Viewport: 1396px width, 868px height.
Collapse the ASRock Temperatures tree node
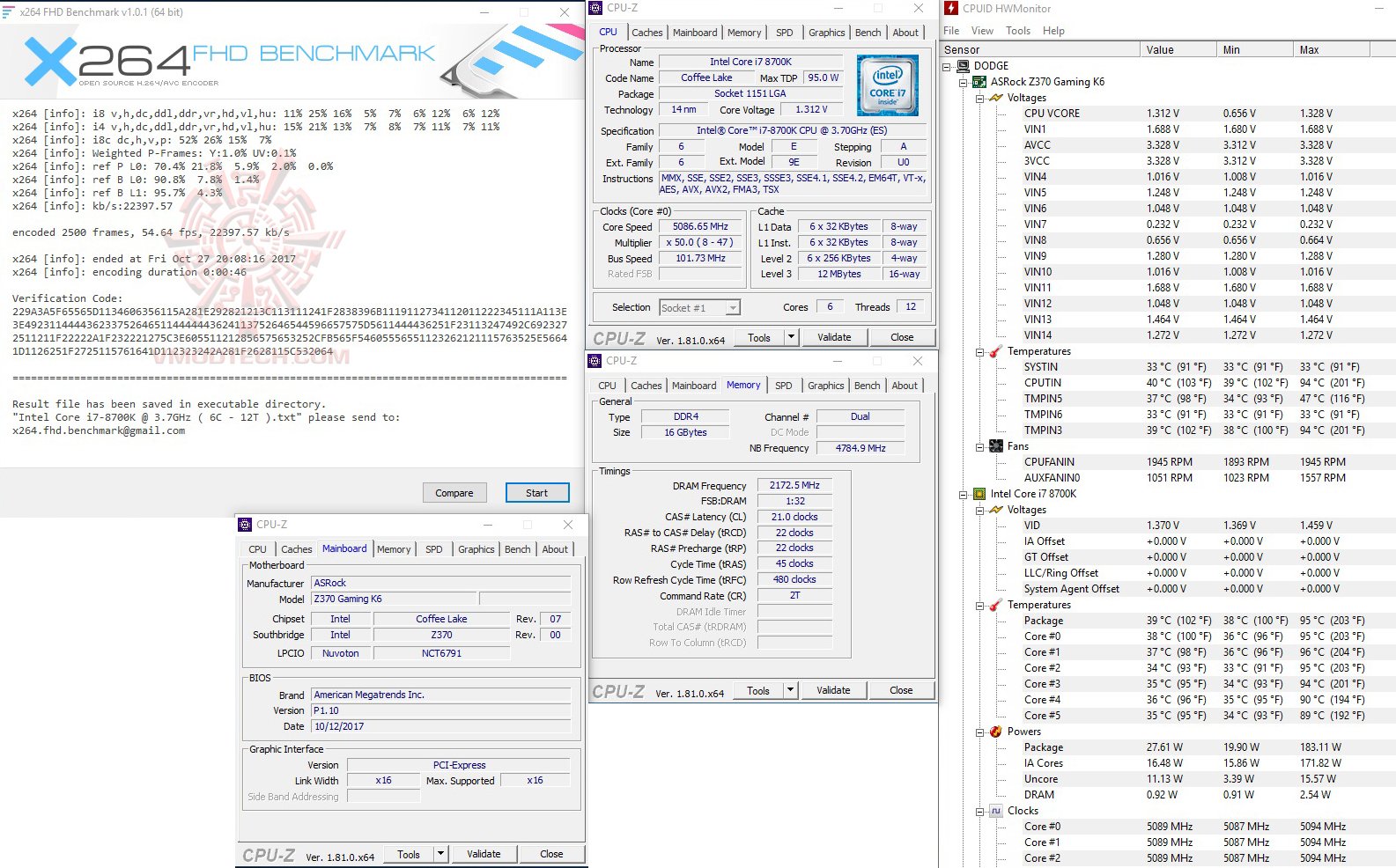[979, 351]
